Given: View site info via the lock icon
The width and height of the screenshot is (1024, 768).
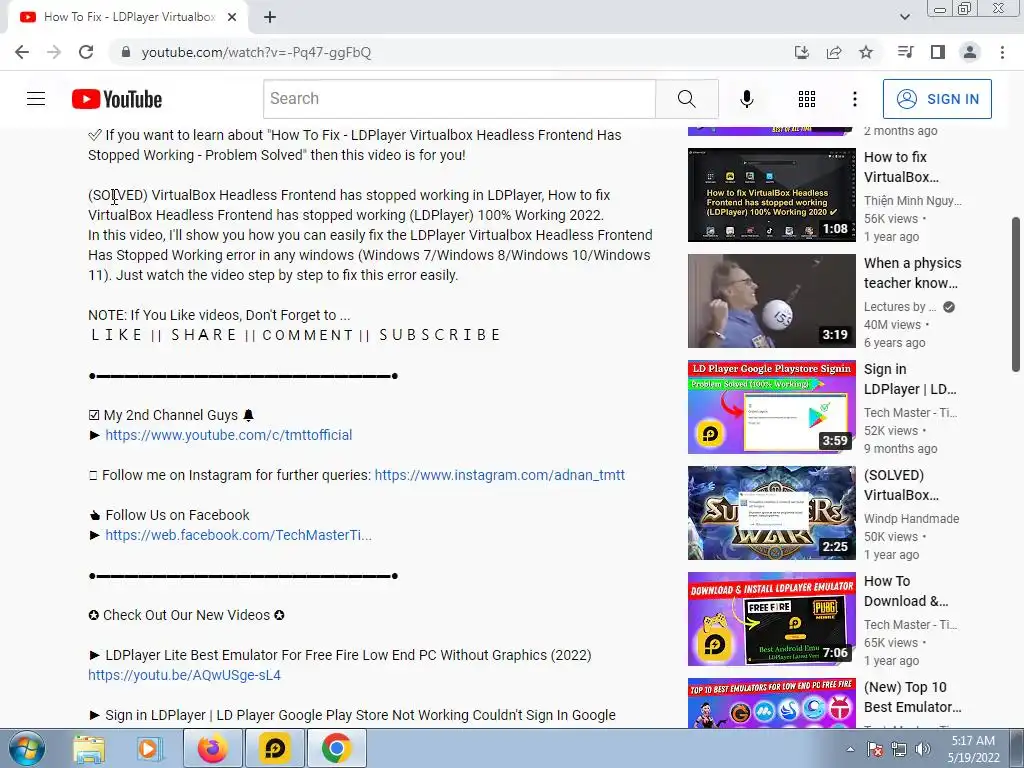Looking at the screenshot, I should click(126, 52).
